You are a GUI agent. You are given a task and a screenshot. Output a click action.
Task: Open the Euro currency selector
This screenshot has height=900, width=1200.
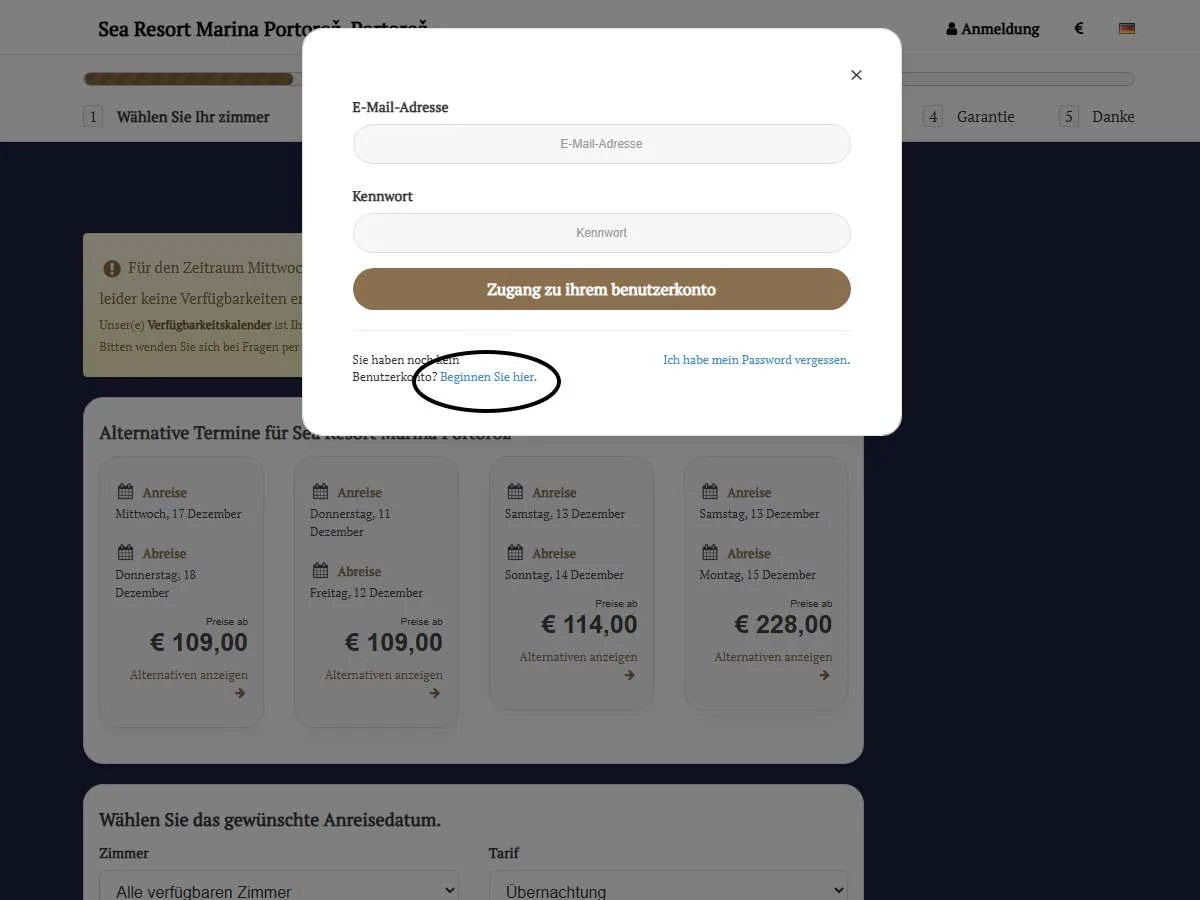pyautogui.click(x=1079, y=29)
